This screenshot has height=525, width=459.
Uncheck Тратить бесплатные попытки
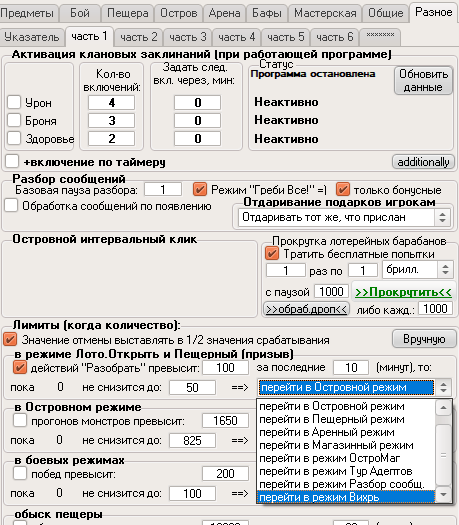272,253
